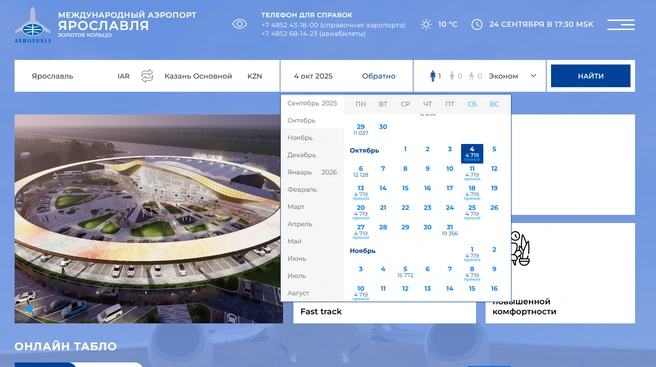Pick selected October 4 date
This screenshot has height=367, width=656.
point(472,154)
